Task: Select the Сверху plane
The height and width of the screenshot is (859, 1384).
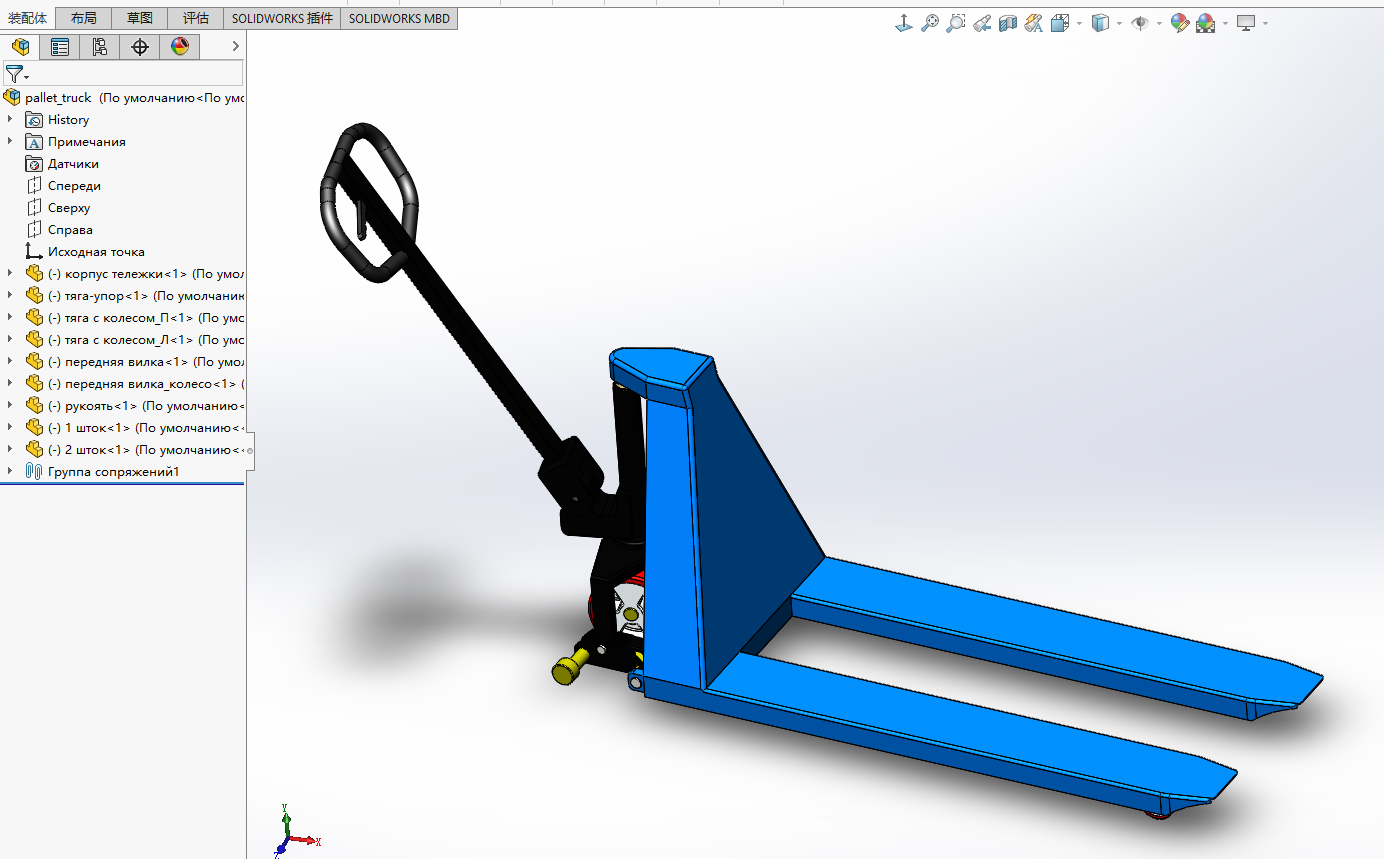Action: coord(69,208)
